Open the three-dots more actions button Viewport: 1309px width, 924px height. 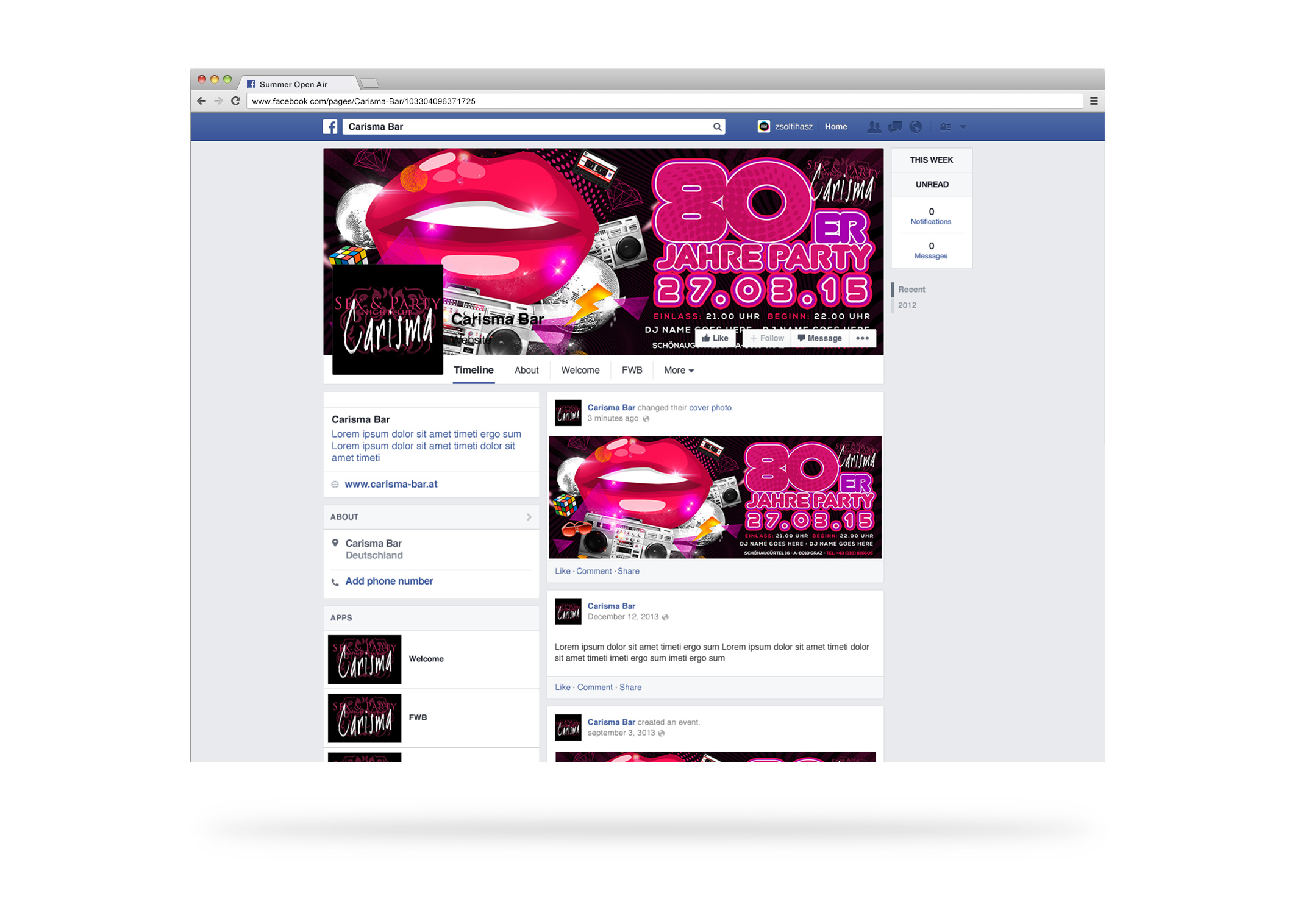(863, 338)
